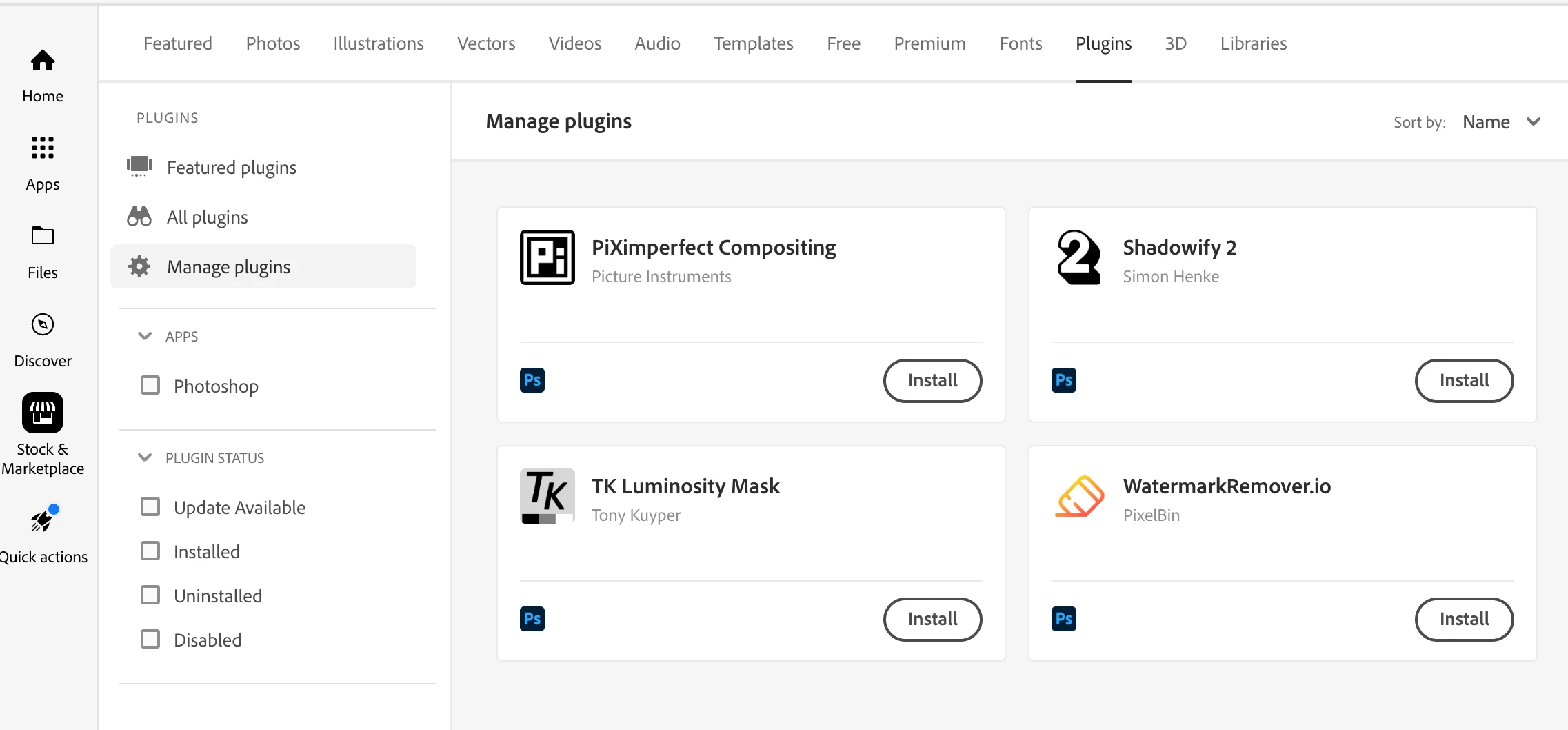Open the Templates tab

[x=754, y=43]
